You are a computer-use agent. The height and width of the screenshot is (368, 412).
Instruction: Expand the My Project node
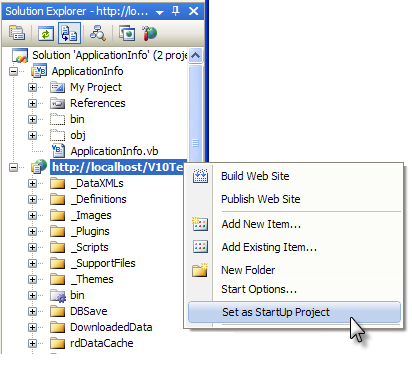32,87
